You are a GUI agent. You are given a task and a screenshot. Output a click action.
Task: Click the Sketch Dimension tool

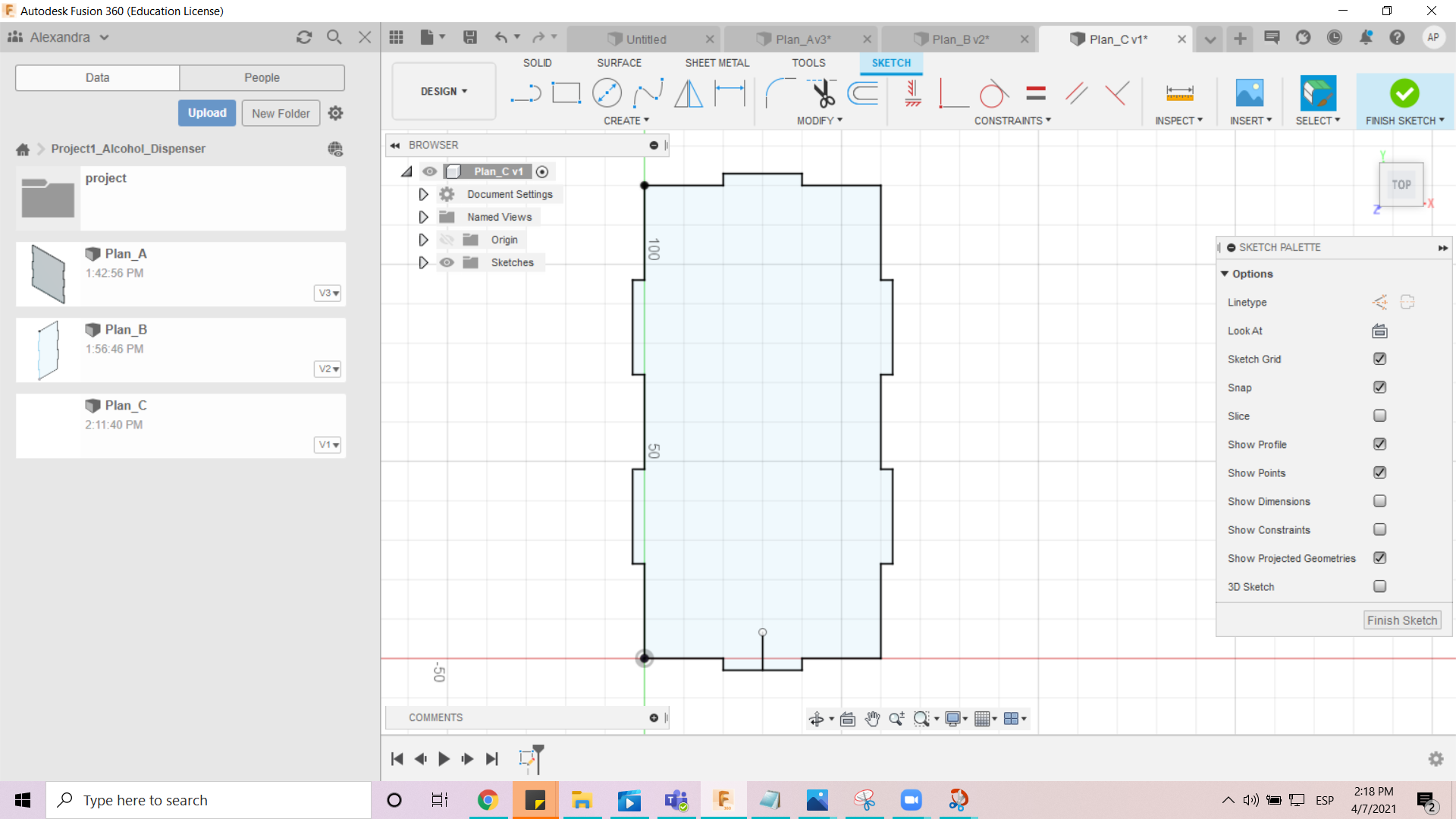click(730, 93)
